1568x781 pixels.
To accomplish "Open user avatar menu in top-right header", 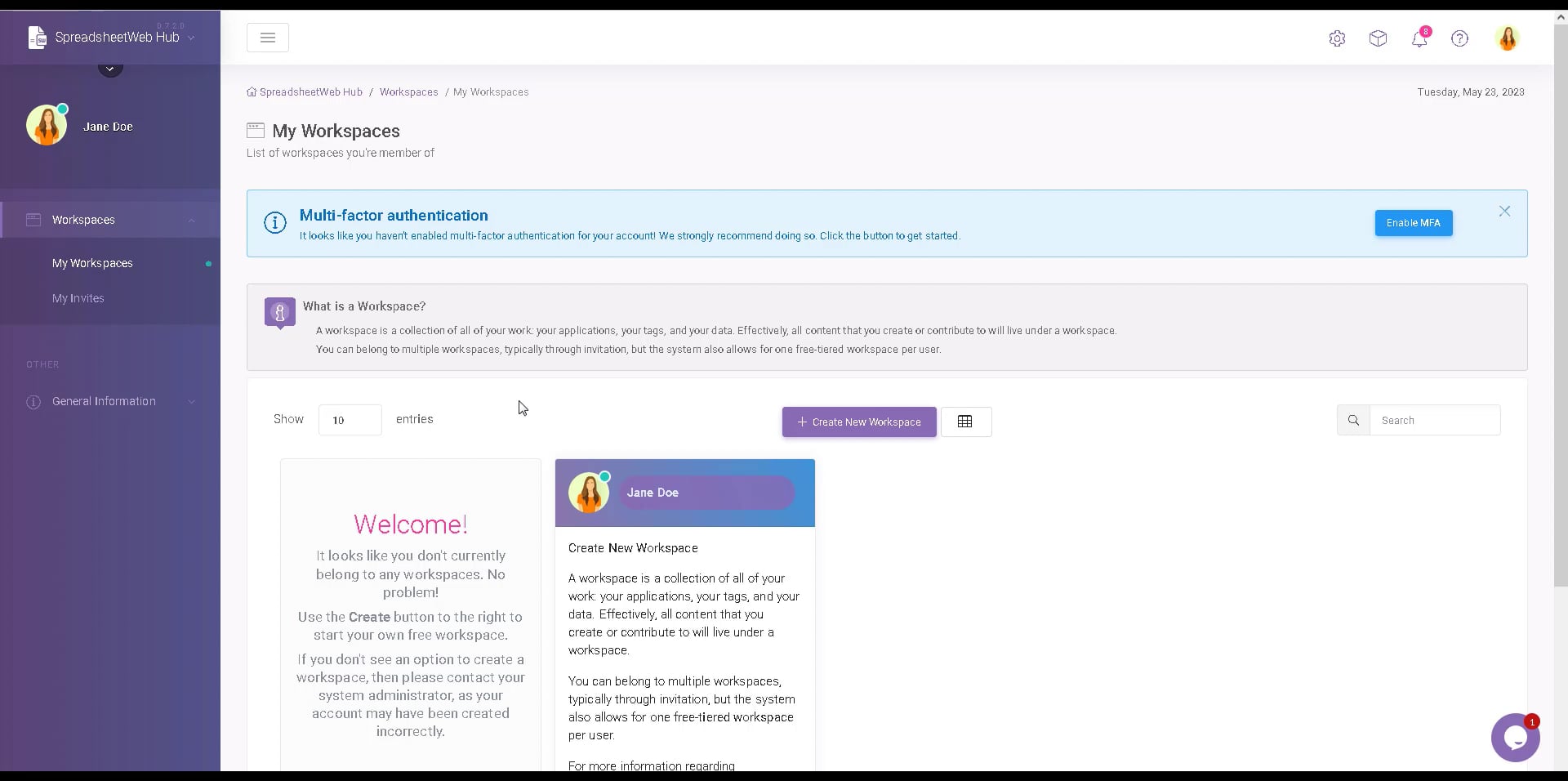I will [1508, 38].
